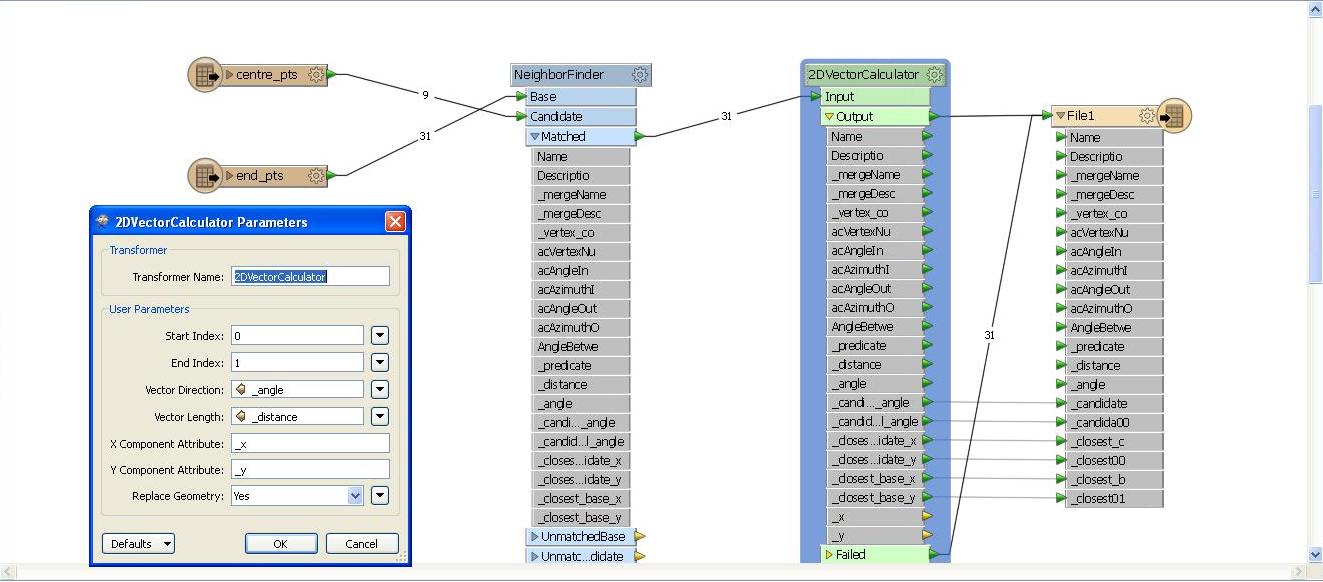Click the vertical scrollbar down arrow

pyautogui.click(x=1315, y=554)
